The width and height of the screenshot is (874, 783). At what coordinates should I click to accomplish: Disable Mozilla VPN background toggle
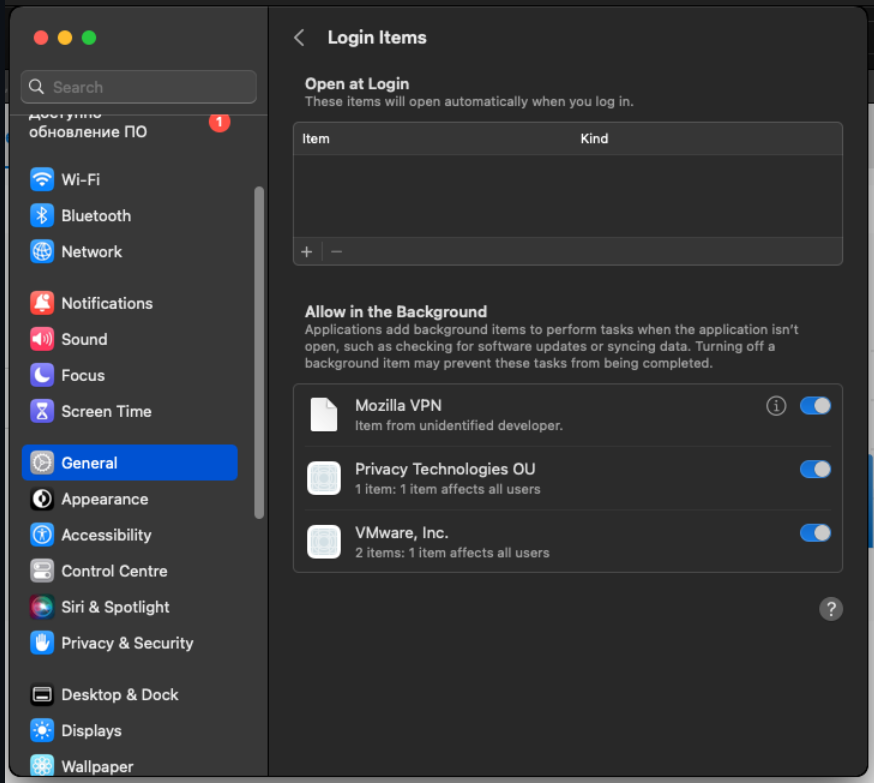tap(815, 406)
